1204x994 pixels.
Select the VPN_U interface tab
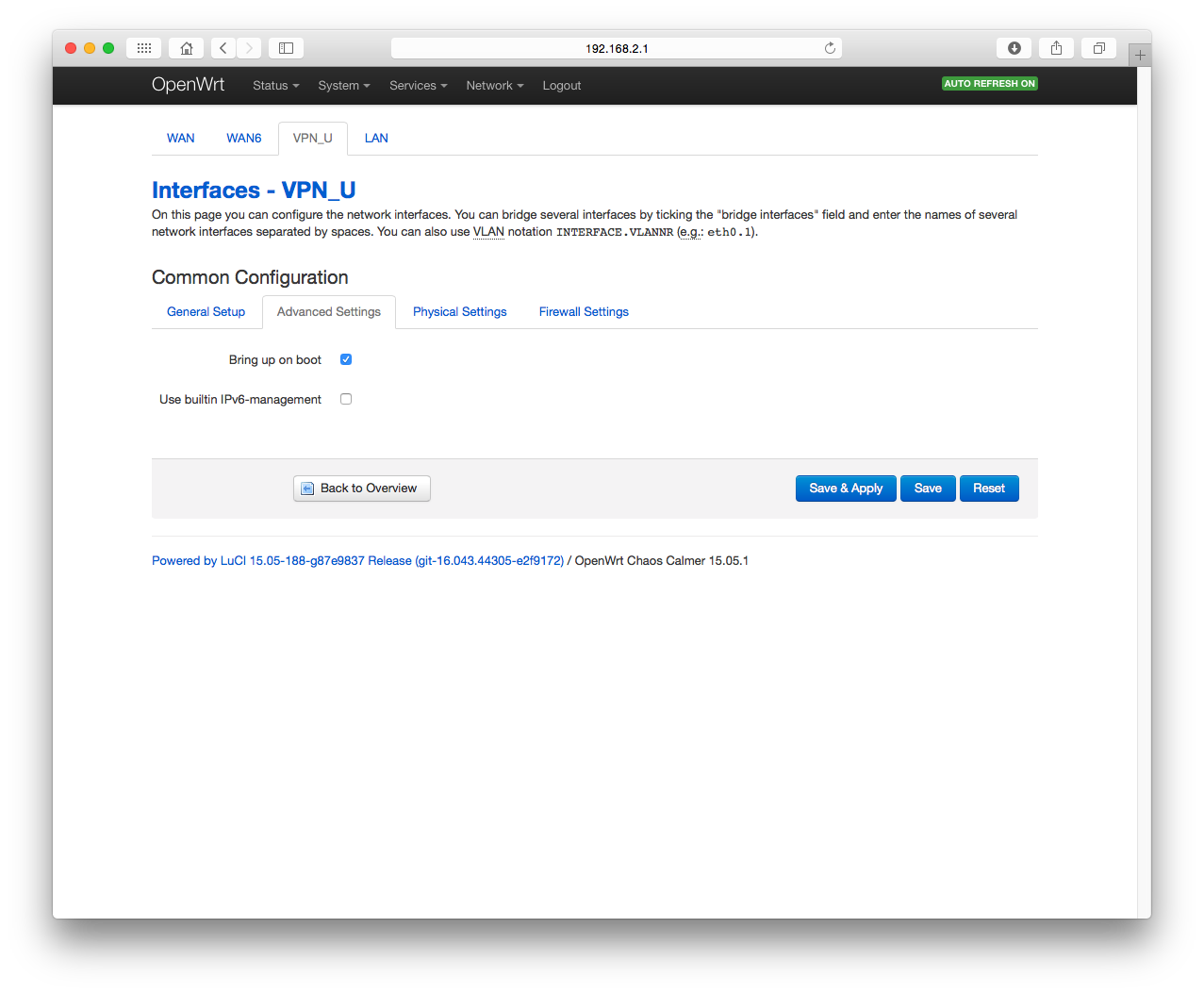313,138
